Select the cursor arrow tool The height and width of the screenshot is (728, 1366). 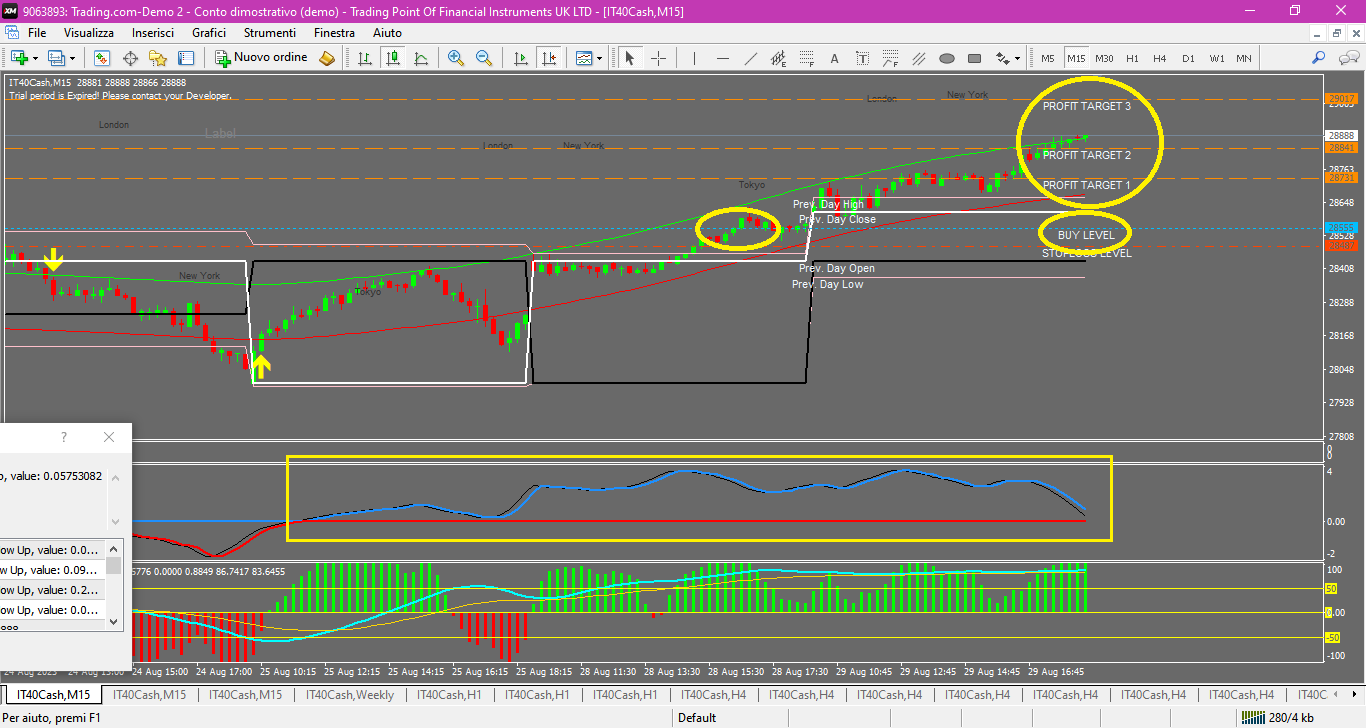tap(630, 58)
